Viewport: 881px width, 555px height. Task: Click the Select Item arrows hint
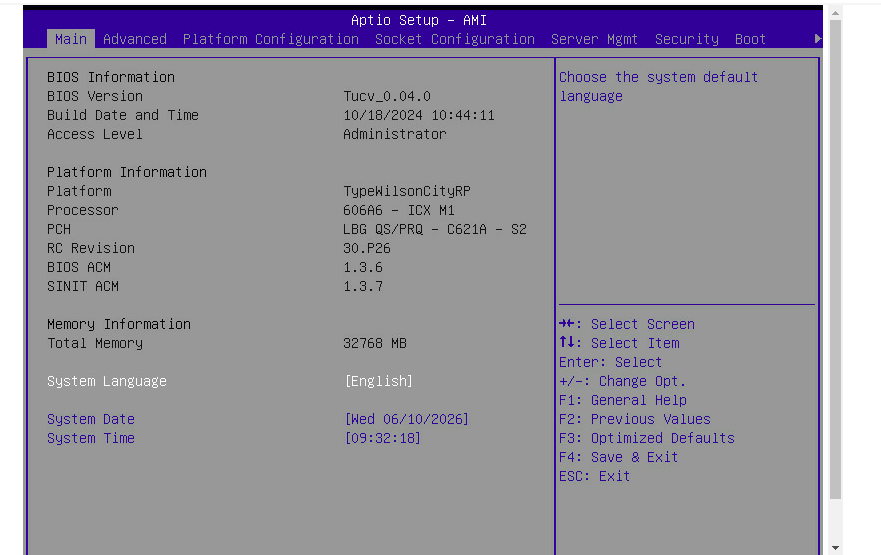(619, 343)
